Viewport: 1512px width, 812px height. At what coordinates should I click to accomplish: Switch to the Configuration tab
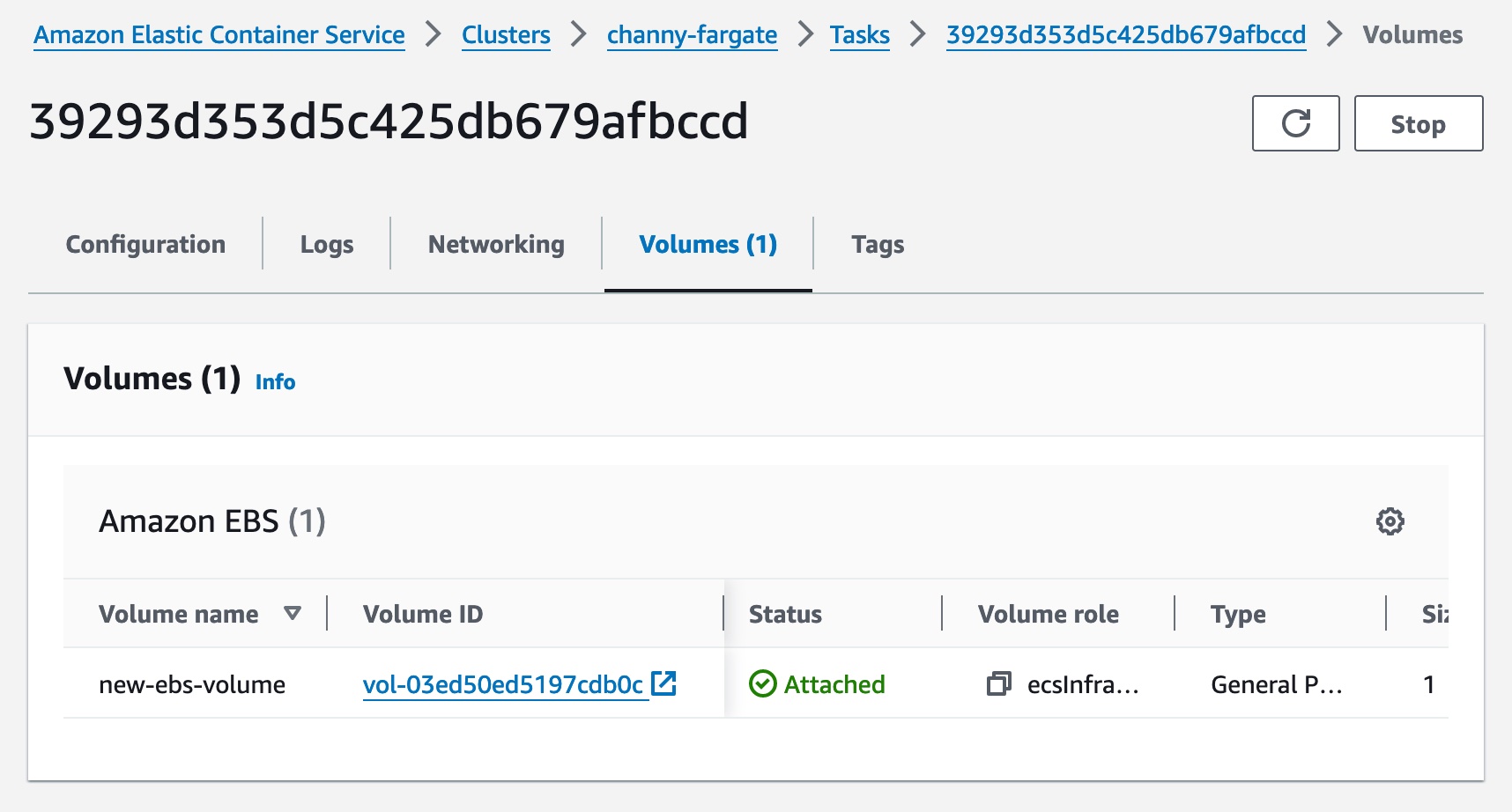tap(145, 244)
